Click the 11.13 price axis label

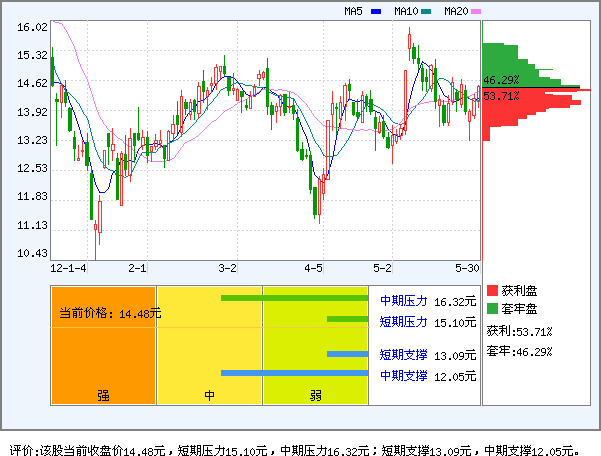32,225
